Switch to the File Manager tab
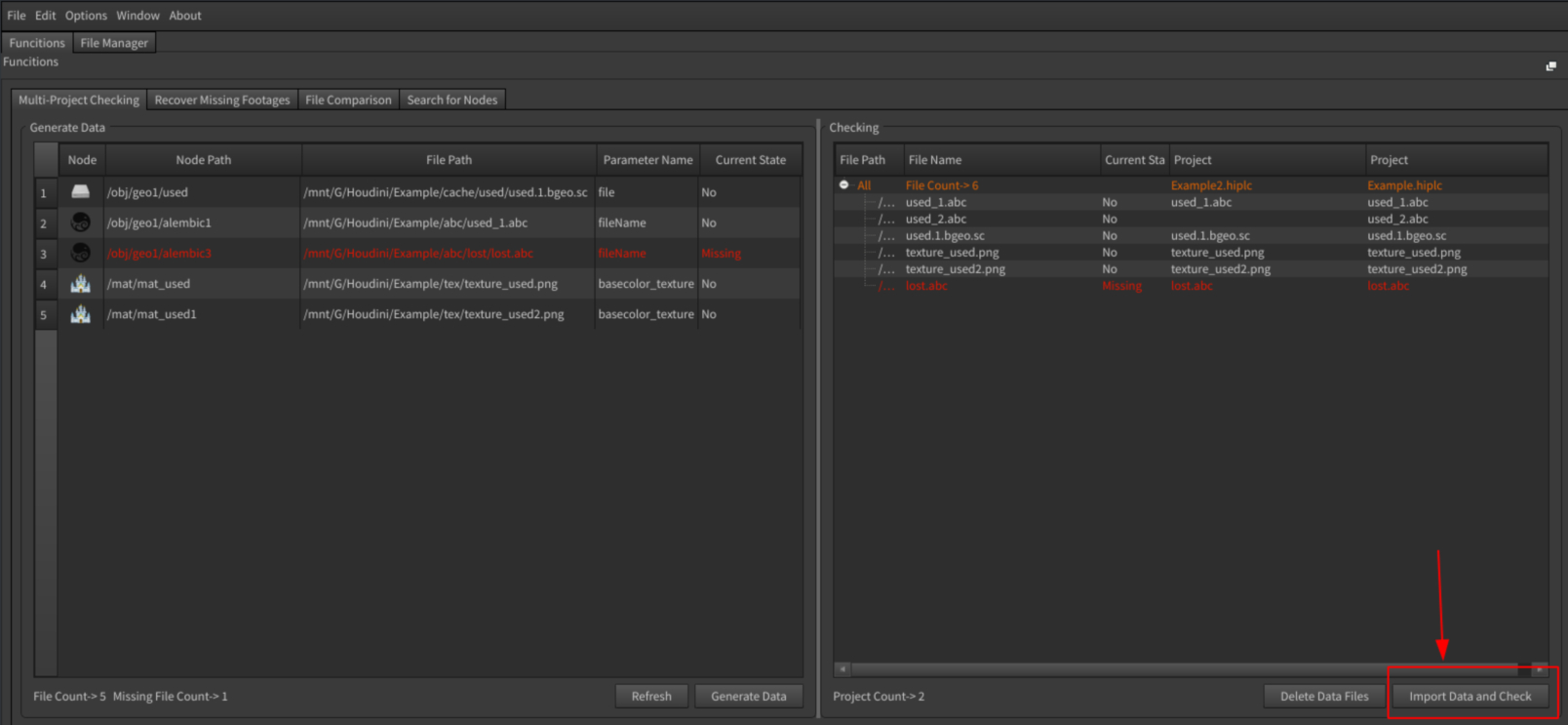The height and width of the screenshot is (725, 1568). [x=114, y=43]
